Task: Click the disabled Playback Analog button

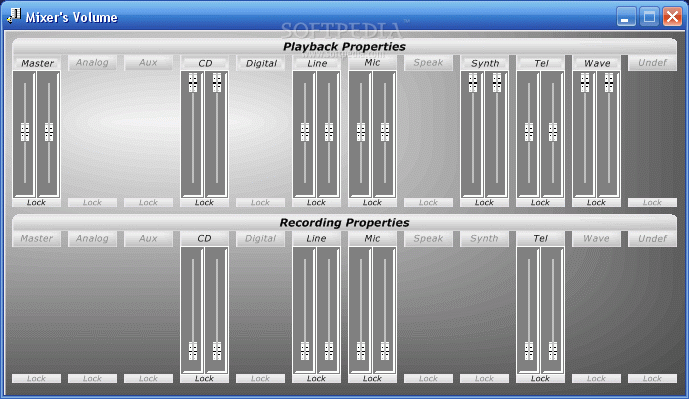Action: click(92, 63)
